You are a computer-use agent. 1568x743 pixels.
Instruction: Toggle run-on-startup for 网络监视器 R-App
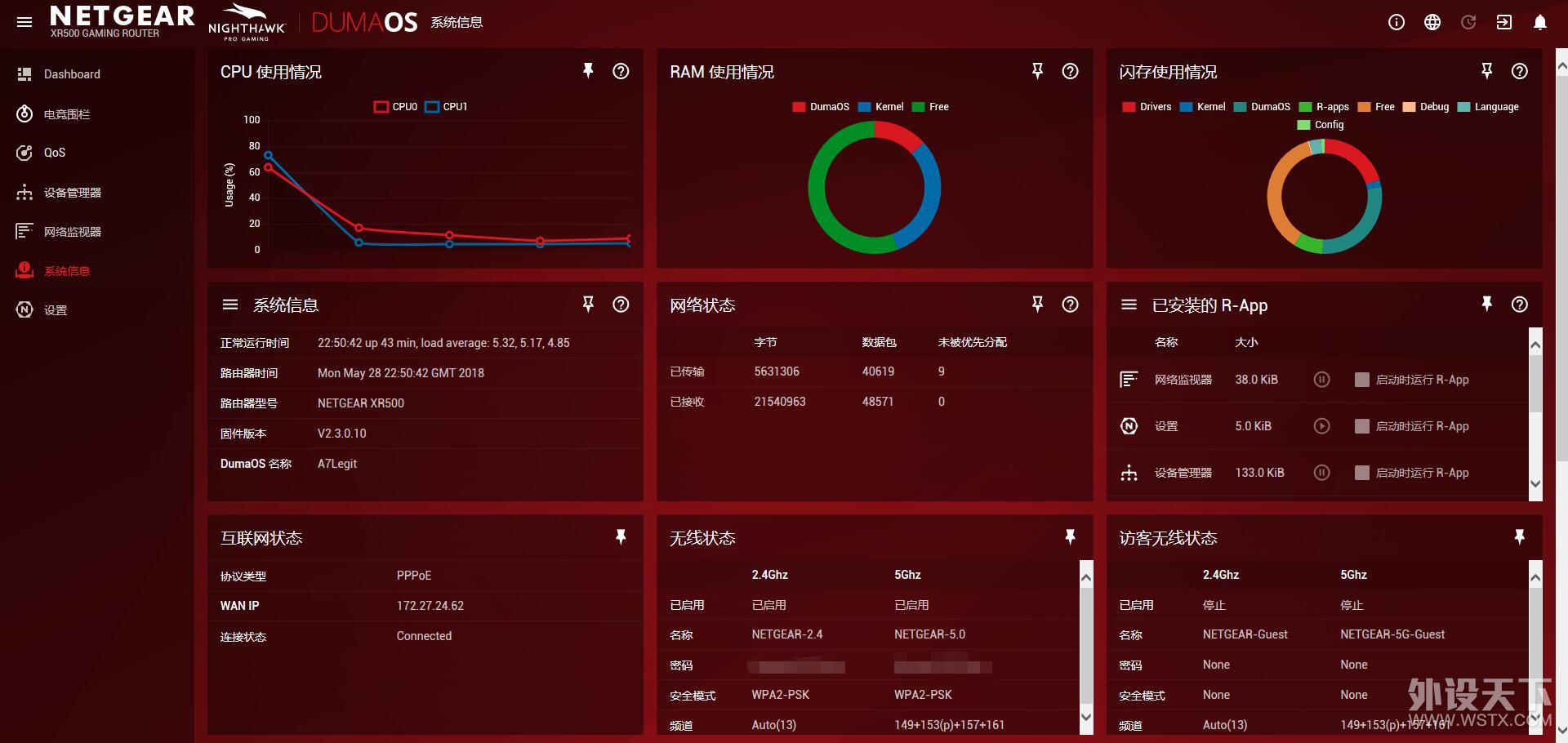point(1362,380)
